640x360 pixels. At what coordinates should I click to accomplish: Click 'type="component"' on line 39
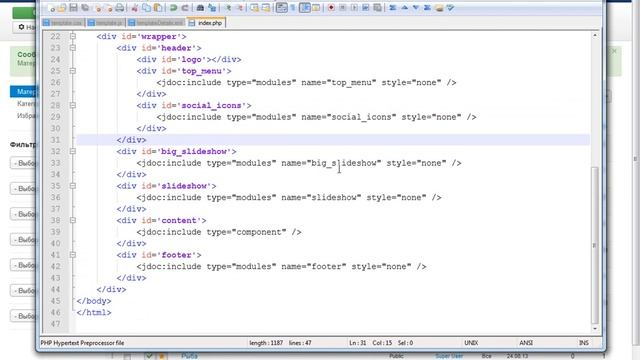pyautogui.click(x=247, y=232)
